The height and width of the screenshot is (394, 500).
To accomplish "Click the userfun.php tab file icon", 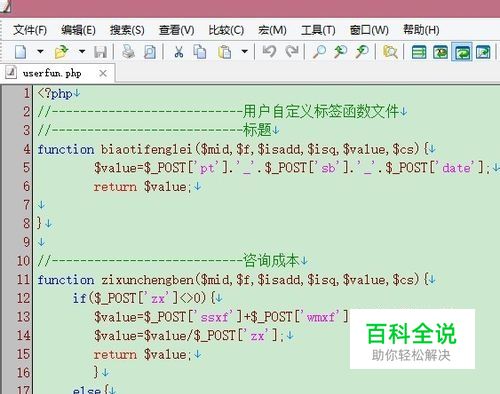I will point(11,72).
